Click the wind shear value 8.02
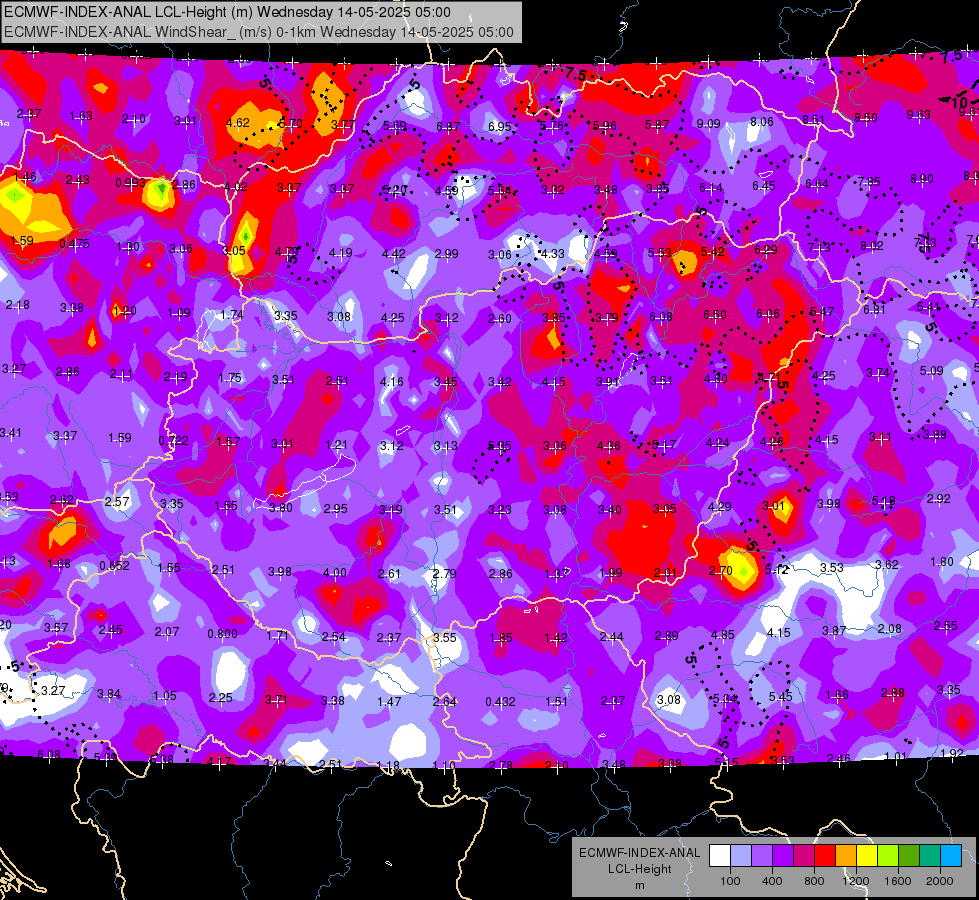Image resolution: width=979 pixels, height=900 pixels. click(x=872, y=245)
